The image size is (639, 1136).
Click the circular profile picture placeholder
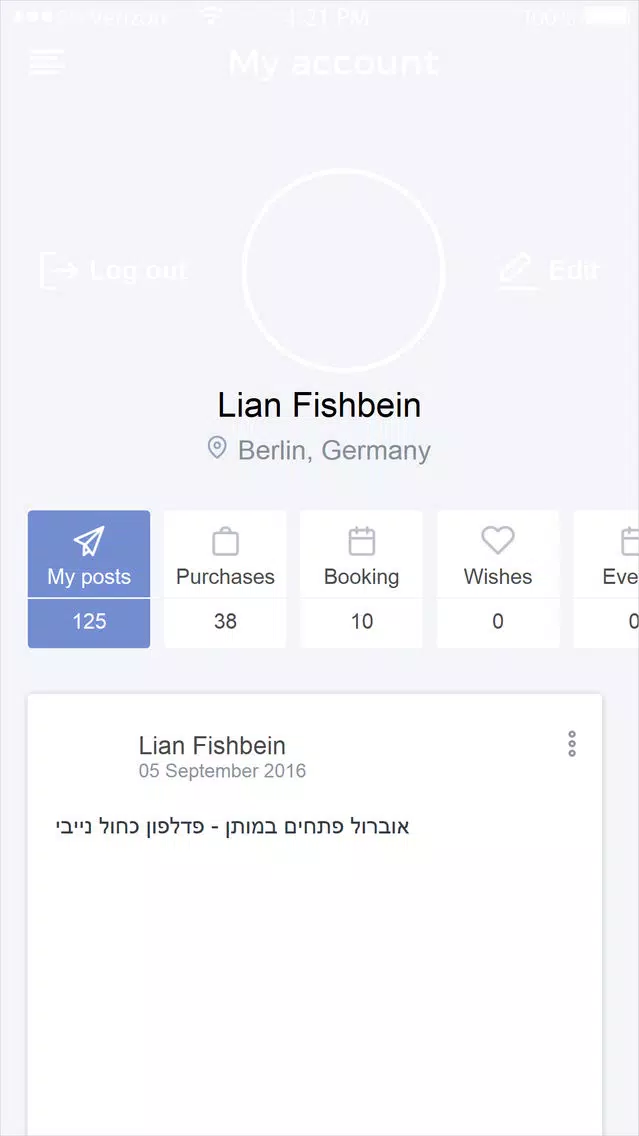343,270
